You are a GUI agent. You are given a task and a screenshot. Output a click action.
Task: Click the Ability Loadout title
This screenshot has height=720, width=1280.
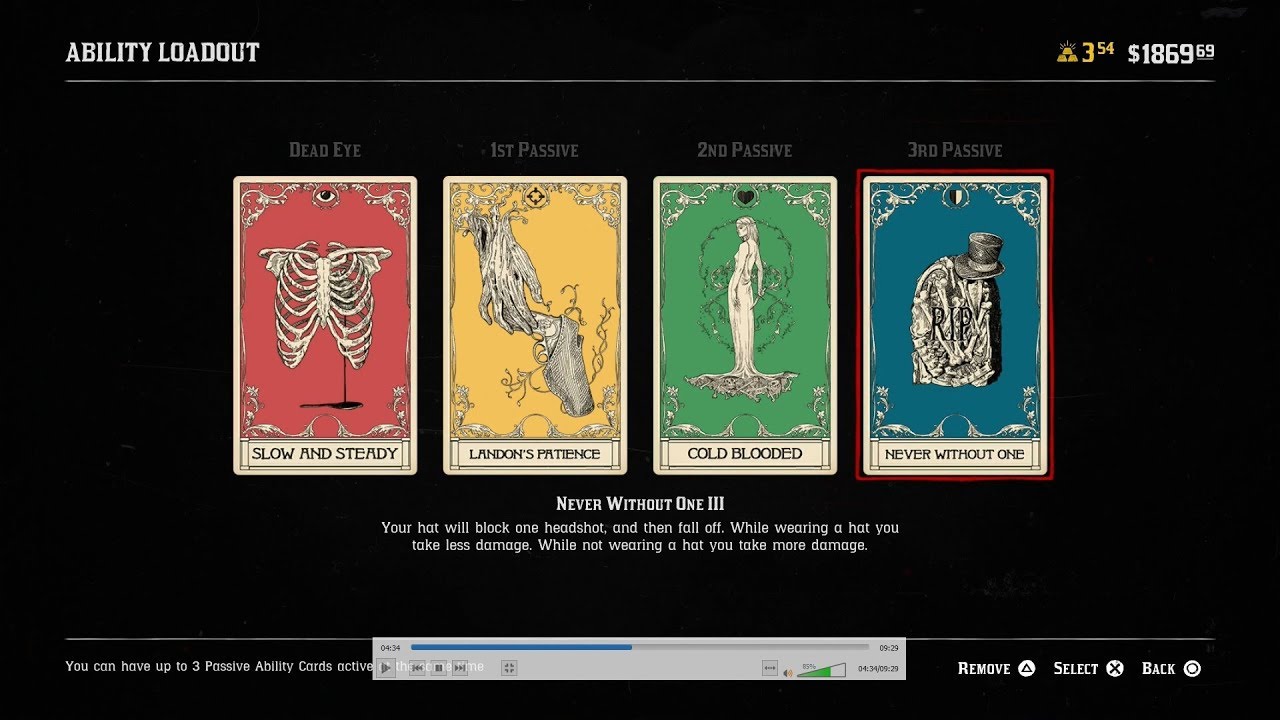click(x=163, y=53)
